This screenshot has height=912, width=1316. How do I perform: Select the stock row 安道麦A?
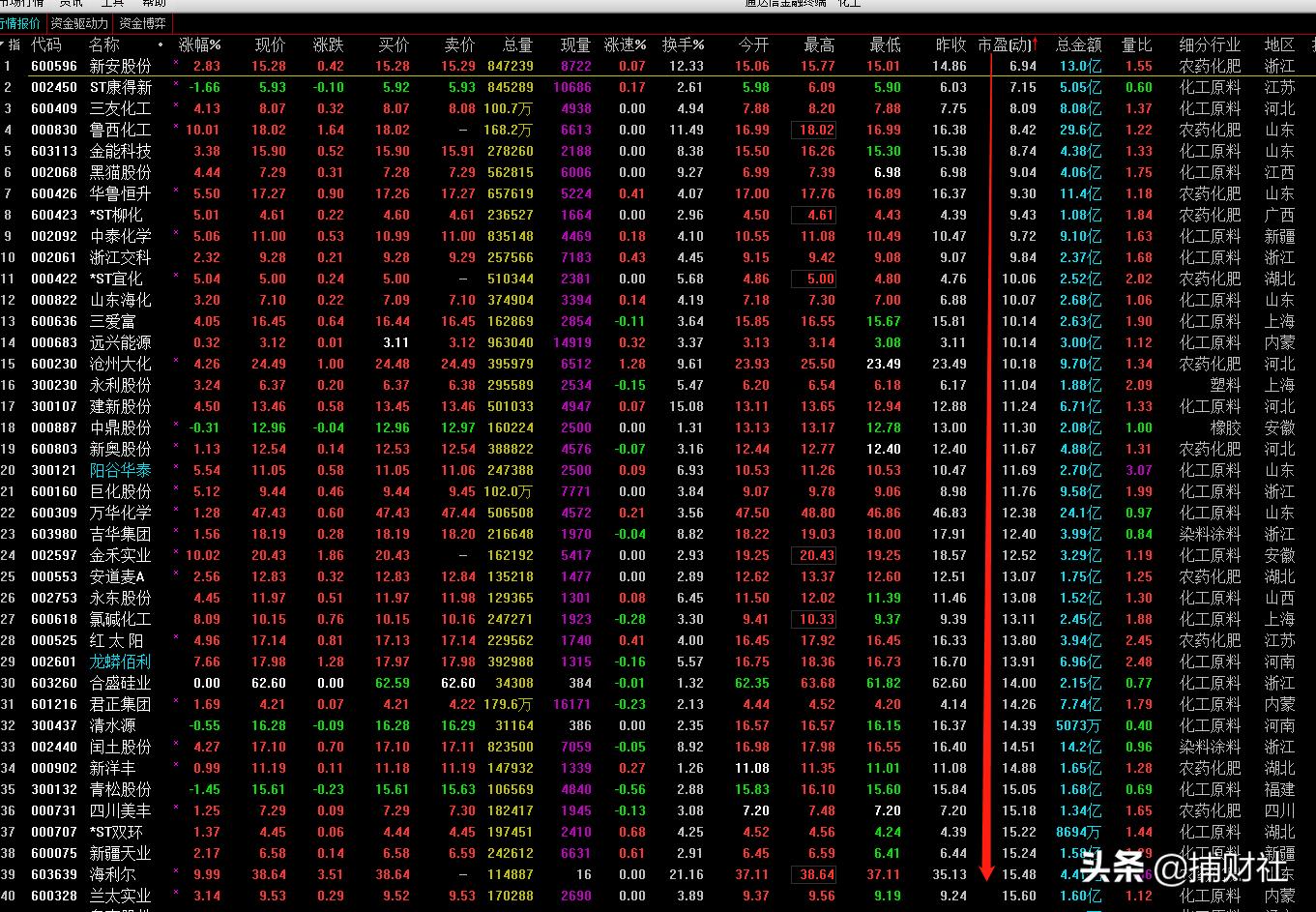click(x=116, y=576)
